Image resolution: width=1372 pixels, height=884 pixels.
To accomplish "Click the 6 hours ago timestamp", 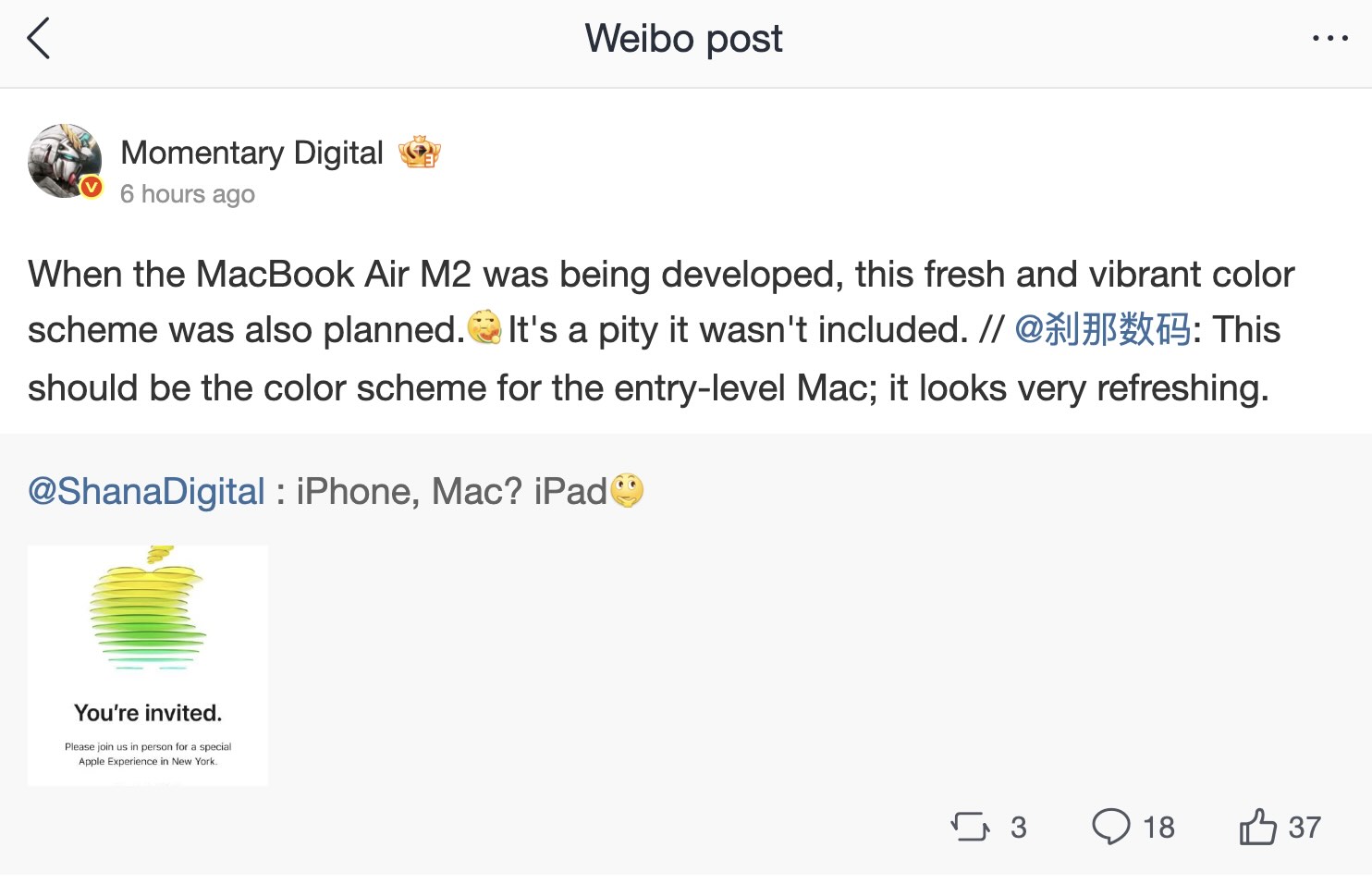I will tap(187, 193).
